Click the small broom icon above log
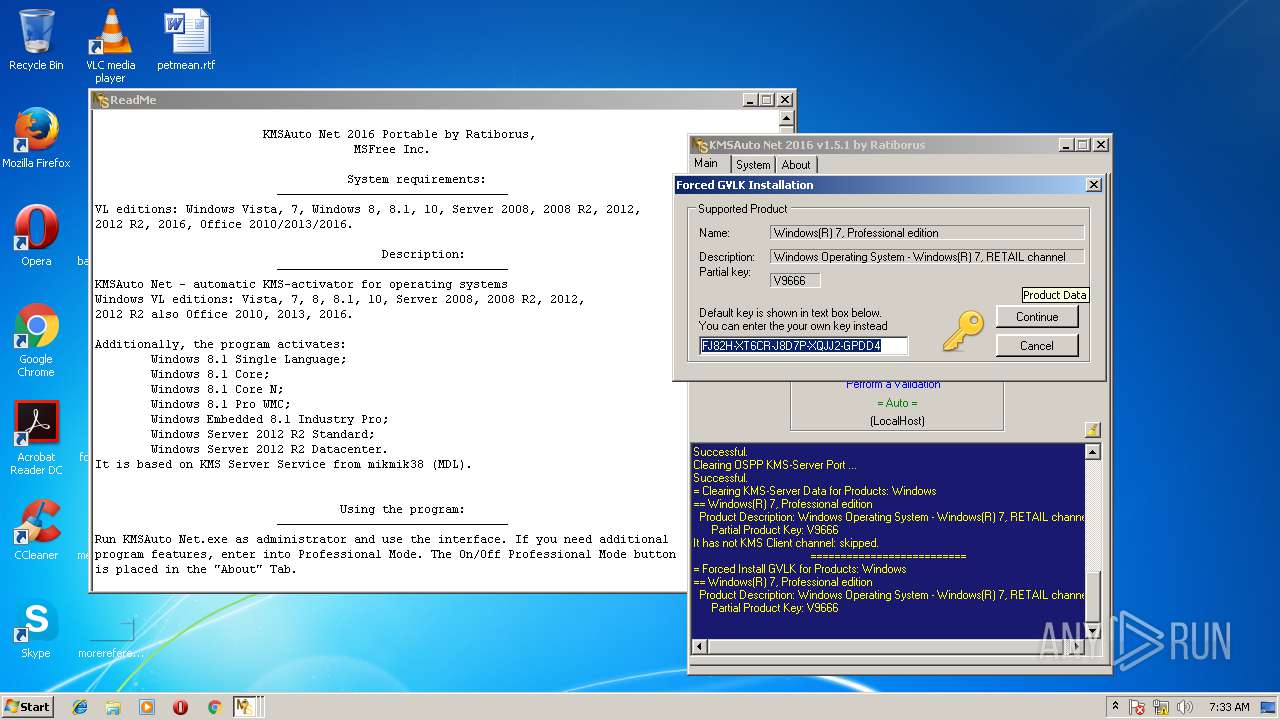The image size is (1280, 720). pyautogui.click(x=1092, y=430)
